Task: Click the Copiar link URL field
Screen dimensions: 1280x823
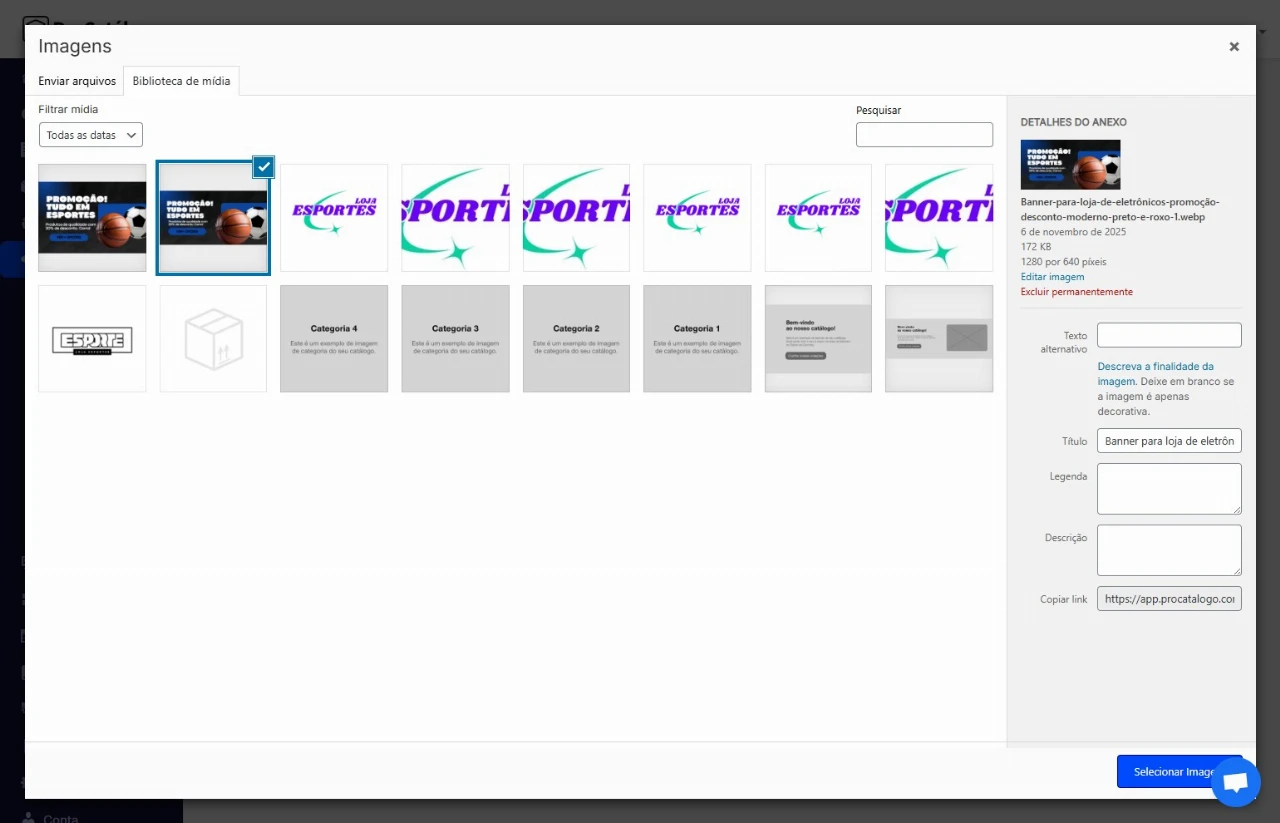Action: click(x=1169, y=599)
